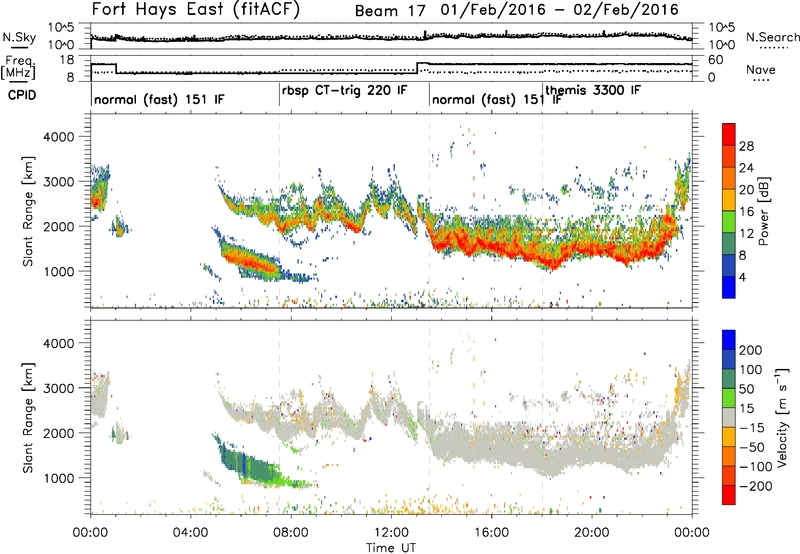Click the '1000' tick in the velocity panel
The width and height of the screenshot is (800, 554).
point(59,478)
